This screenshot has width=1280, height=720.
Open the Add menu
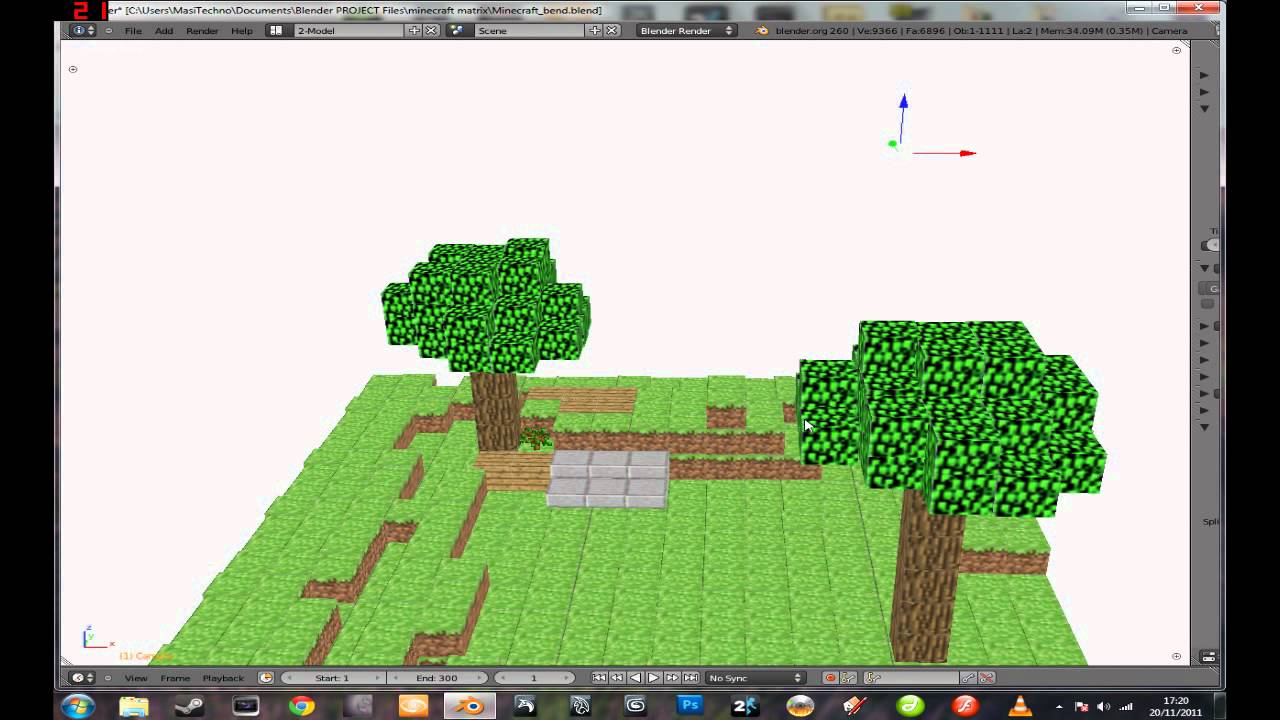click(163, 31)
